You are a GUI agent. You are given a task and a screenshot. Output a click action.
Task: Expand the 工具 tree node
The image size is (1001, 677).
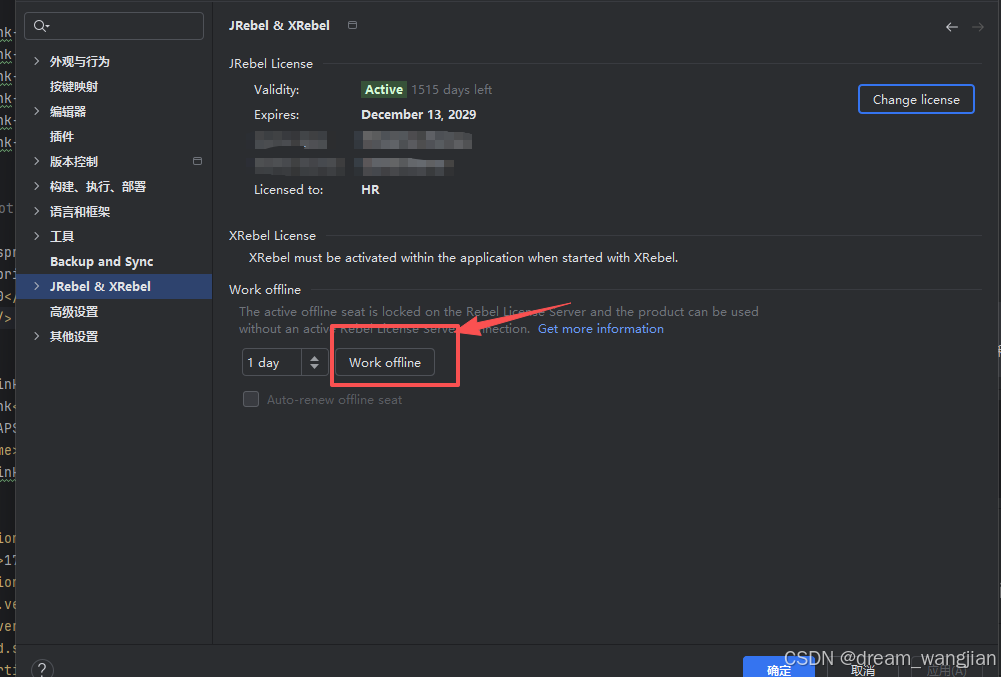point(36,236)
